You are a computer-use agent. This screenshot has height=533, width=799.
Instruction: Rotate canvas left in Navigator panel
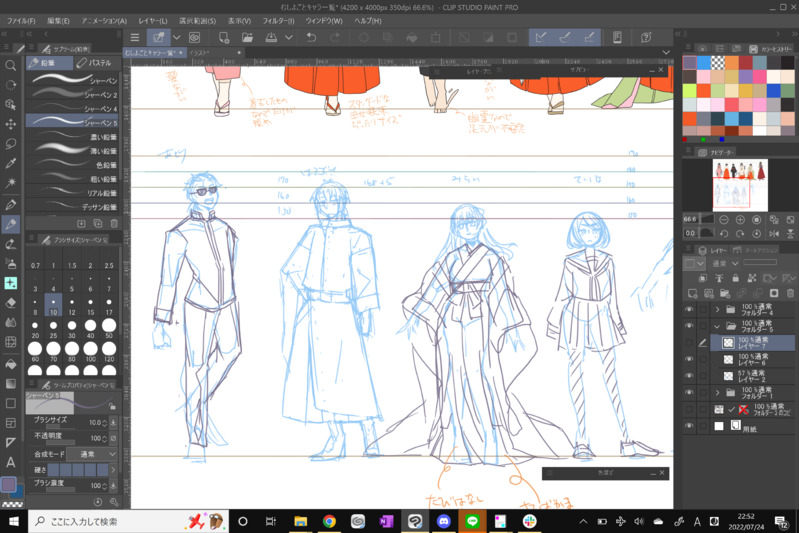click(x=724, y=233)
